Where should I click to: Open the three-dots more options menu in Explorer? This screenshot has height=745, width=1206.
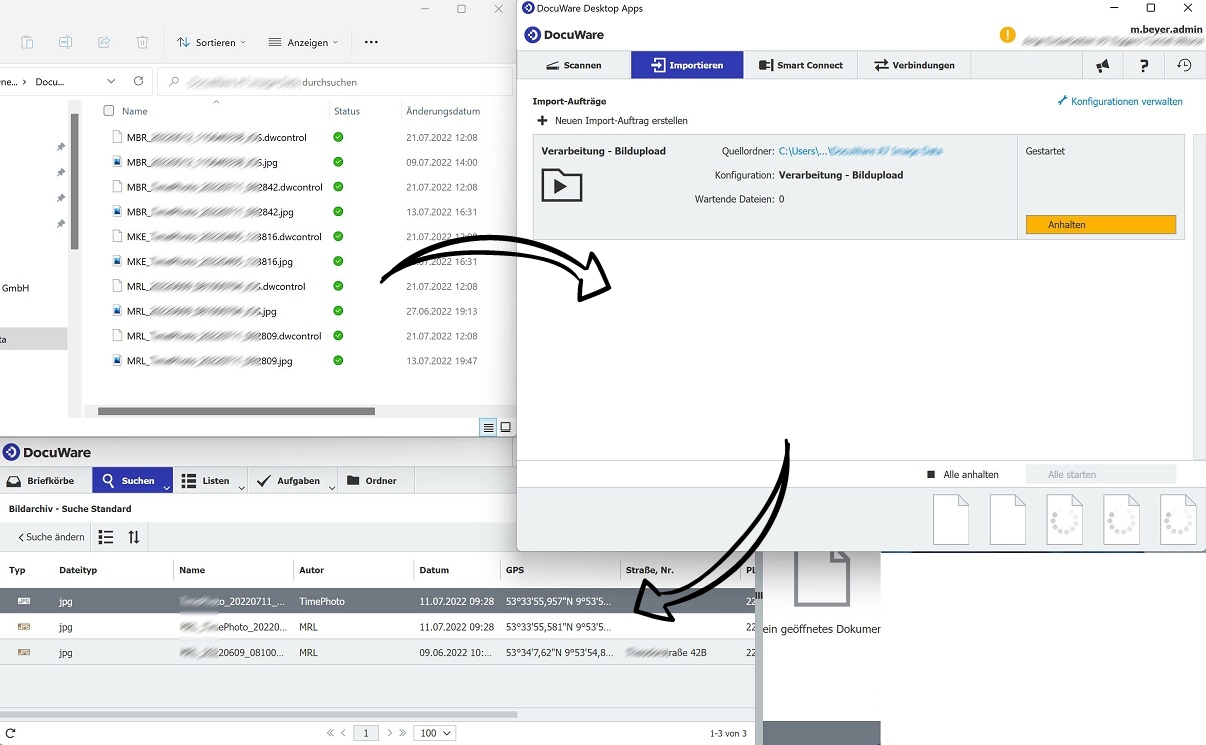pyautogui.click(x=371, y=42)
